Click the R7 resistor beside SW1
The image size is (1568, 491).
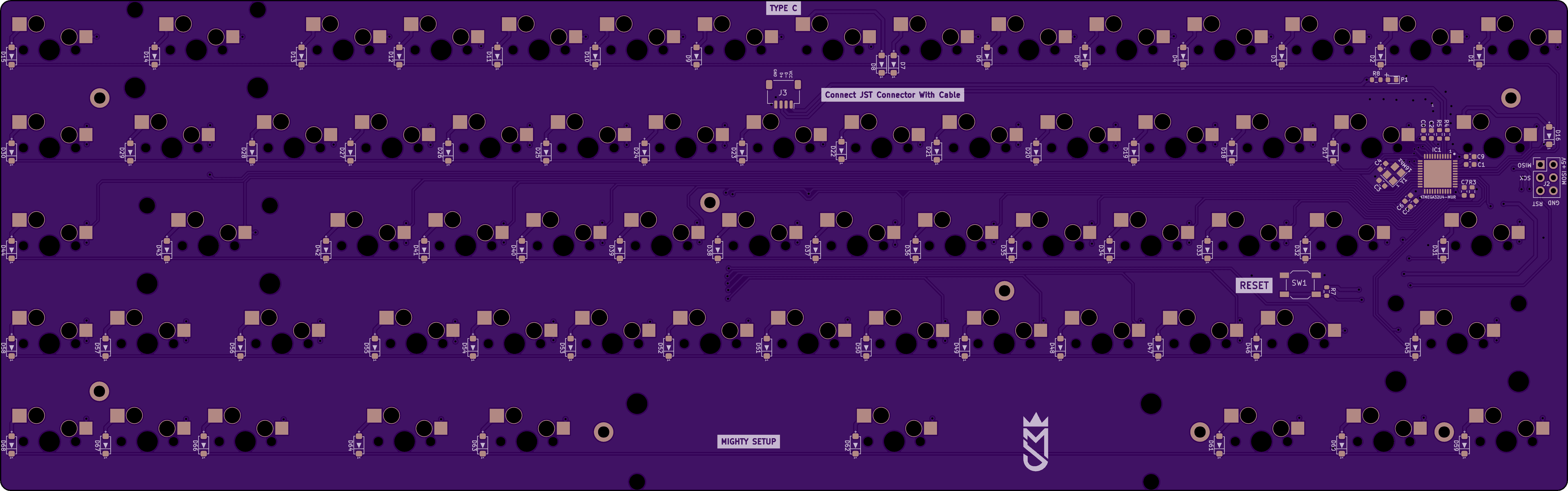[x=1327, y=291]
